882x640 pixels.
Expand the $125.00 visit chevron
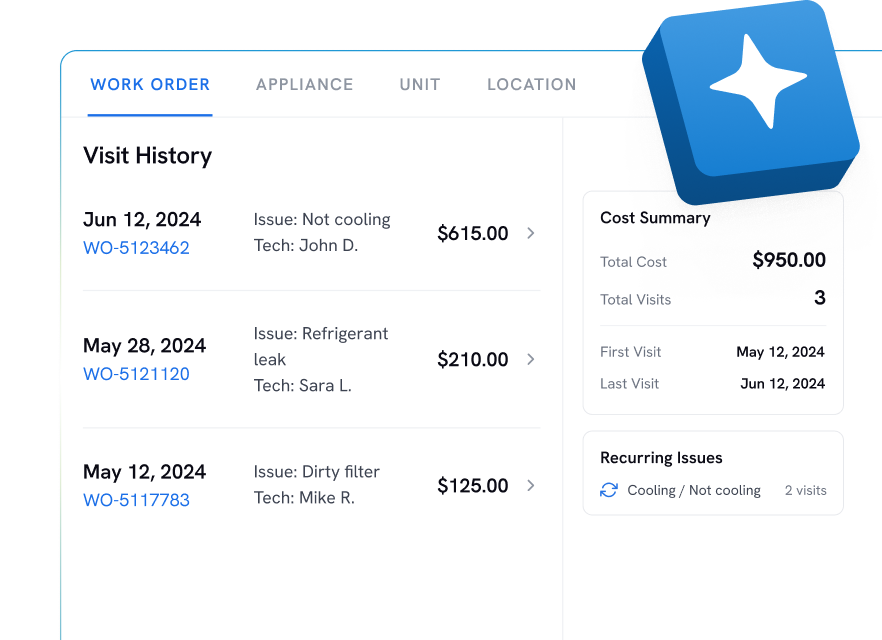530,485
